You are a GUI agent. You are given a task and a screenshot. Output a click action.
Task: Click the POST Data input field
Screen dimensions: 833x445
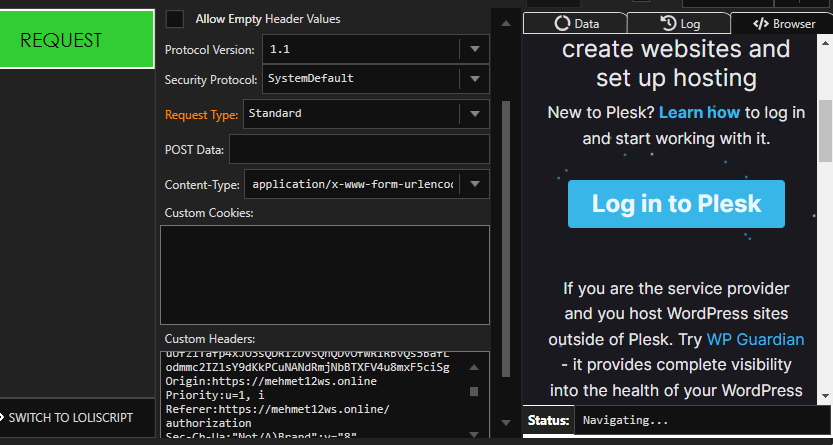[359, 149]
